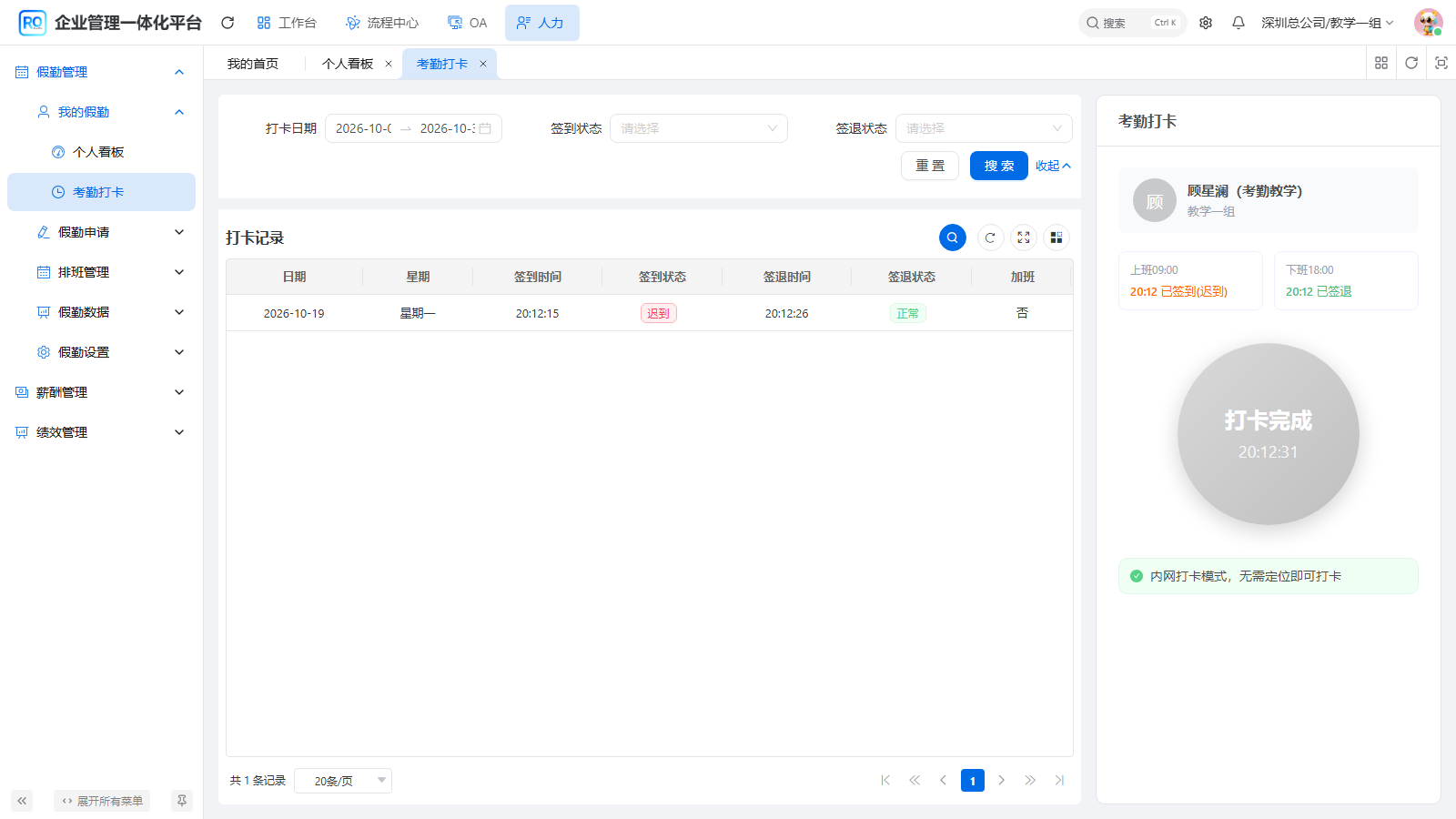Expand the 假勤申请 menu
This screenshot has width=1456, height=819.
click(101, 232)
